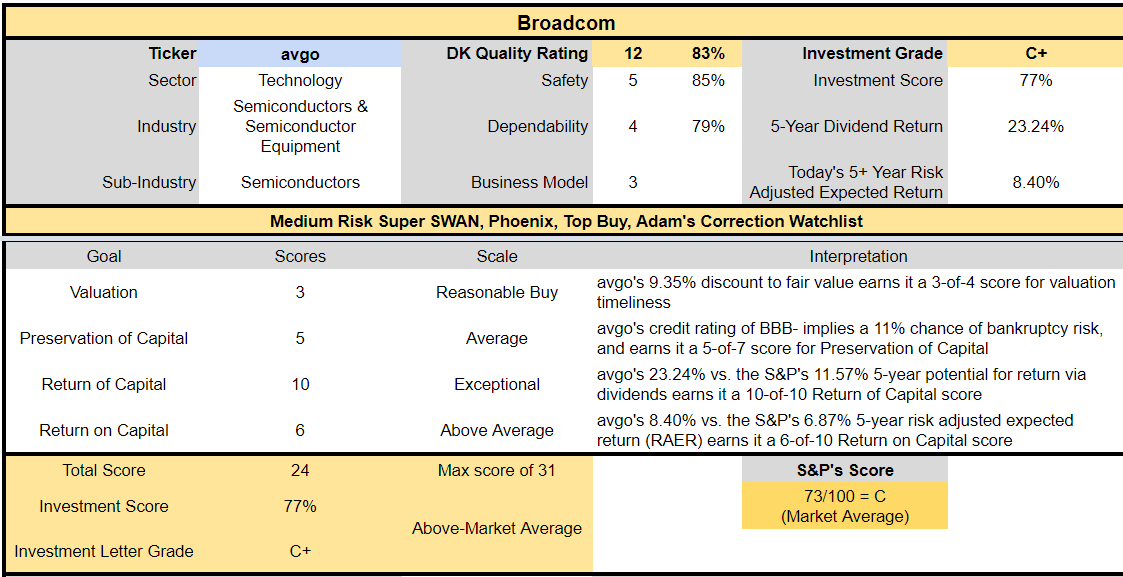Screen dimensions: 1123x577
Task: Click the Broadcom title header
Action: point(566,23)
